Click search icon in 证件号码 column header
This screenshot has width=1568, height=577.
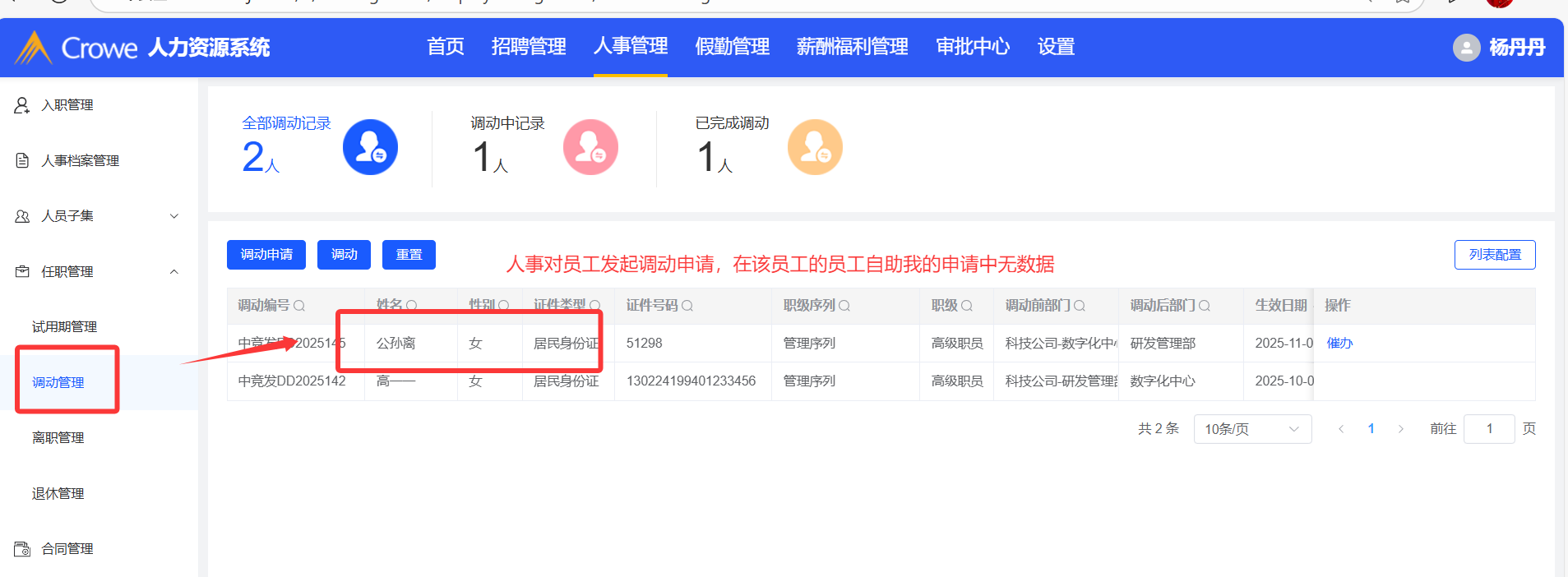coord(687,306)
